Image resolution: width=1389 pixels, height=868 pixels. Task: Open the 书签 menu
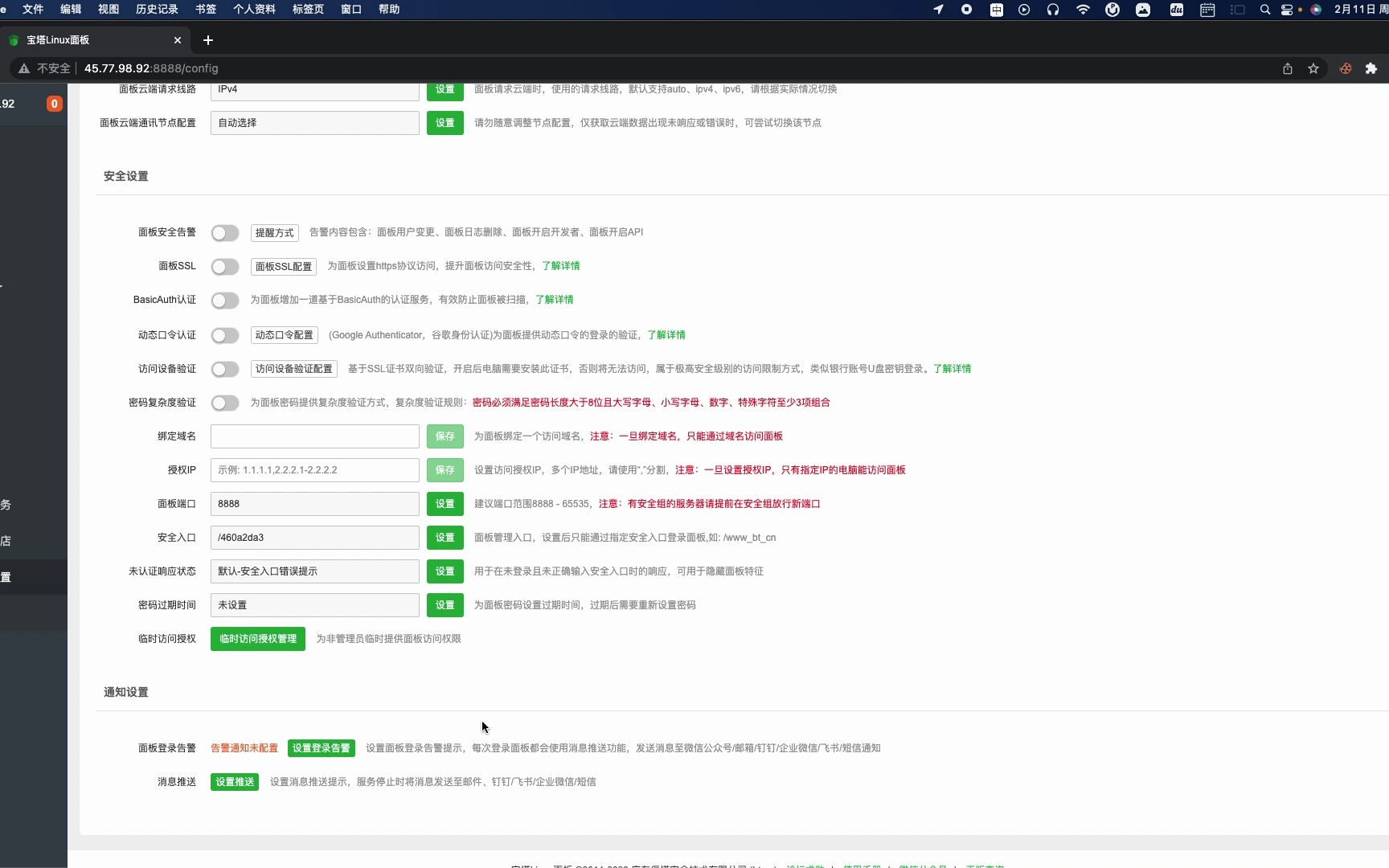coord(206,10)
